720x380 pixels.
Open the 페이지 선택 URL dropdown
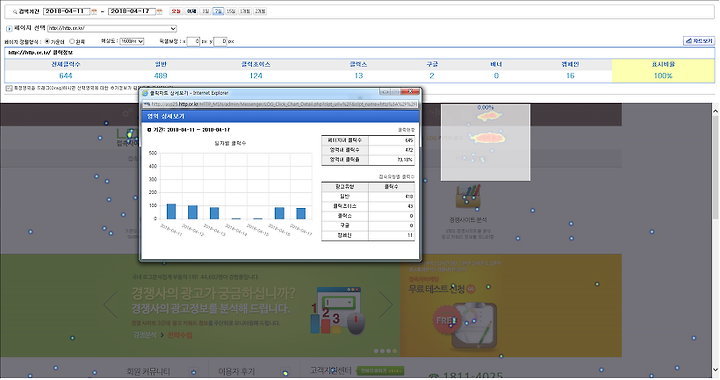[112, 28]
